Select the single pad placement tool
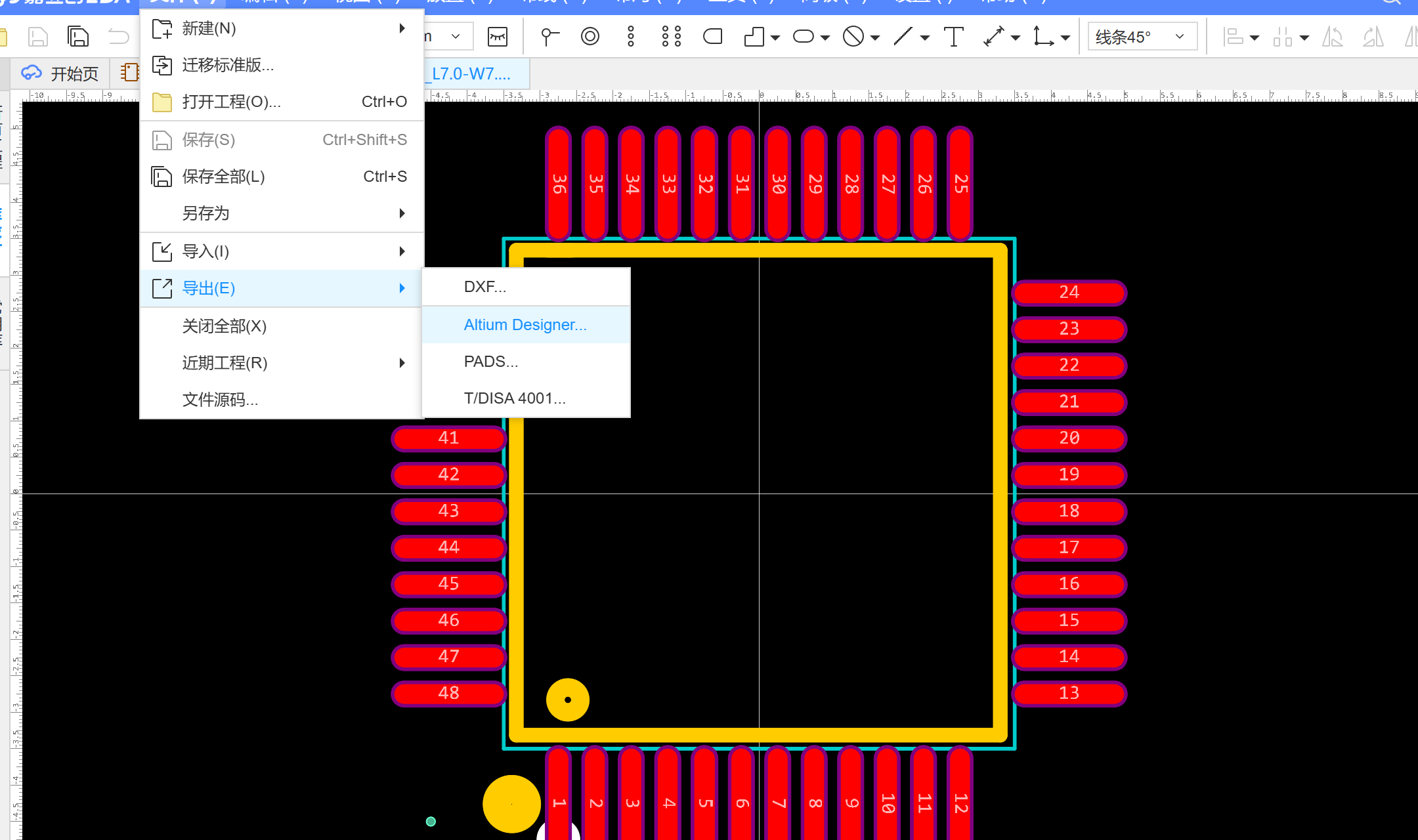This screenshot has width=1418, height=840. (549, 37)
